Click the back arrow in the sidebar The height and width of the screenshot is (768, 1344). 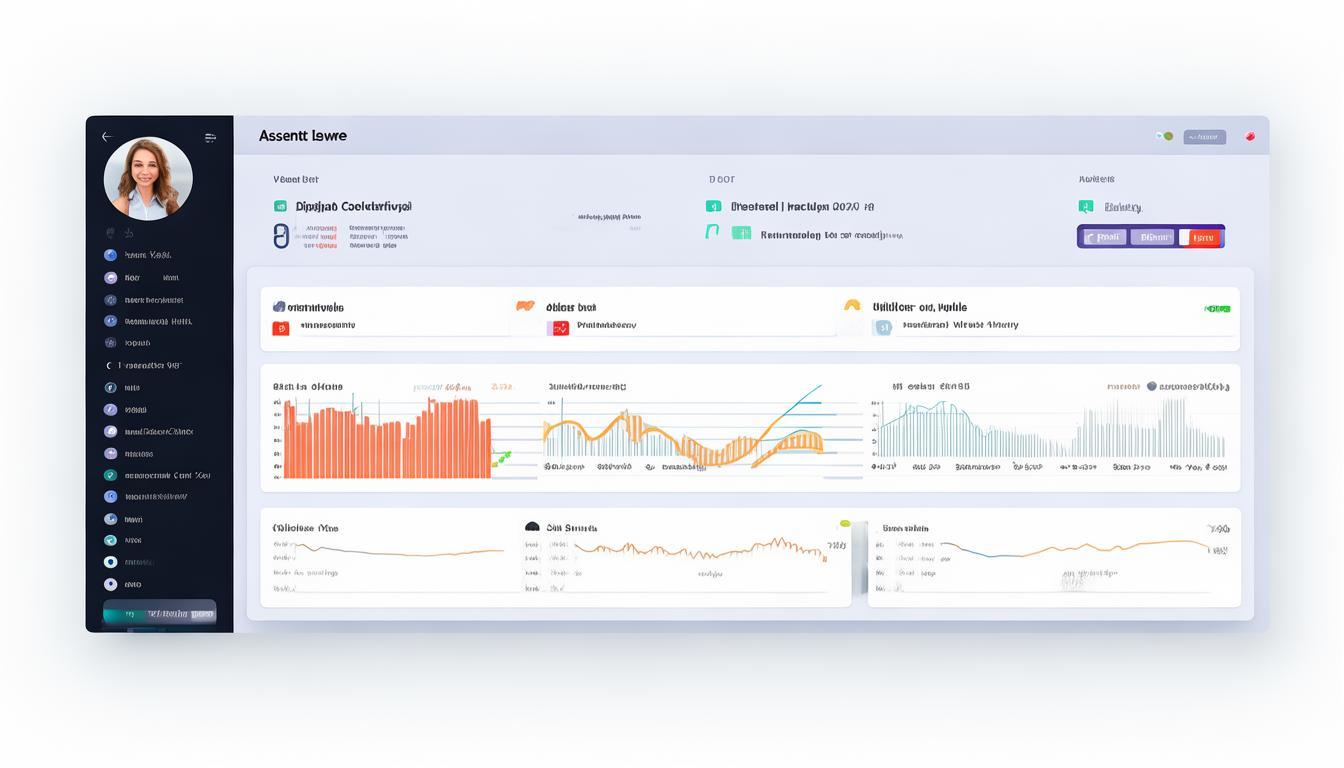tap(107, 137)
